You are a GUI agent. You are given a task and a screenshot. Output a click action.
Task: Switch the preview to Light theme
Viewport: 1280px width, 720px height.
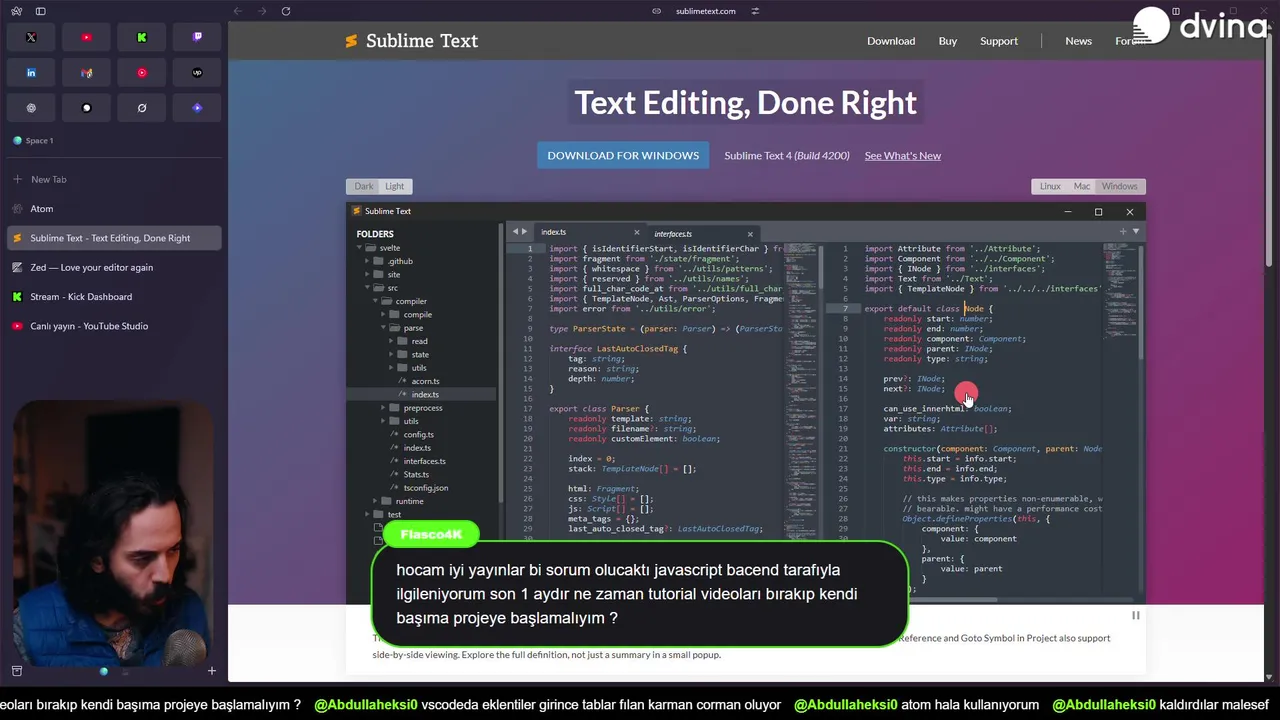click(395, 186)
